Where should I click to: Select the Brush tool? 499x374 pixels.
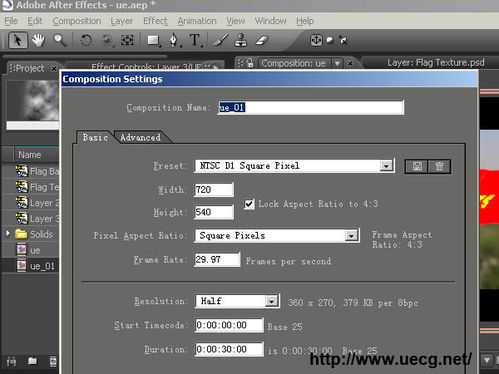click(220, 40)
